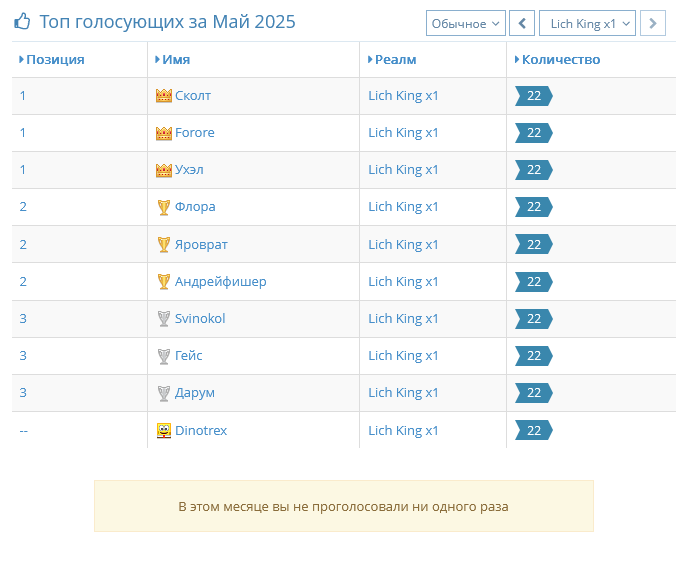The image size is (688, 569).
Task: Go to previous month with left arrow
Action: click(x=522, y=23)
